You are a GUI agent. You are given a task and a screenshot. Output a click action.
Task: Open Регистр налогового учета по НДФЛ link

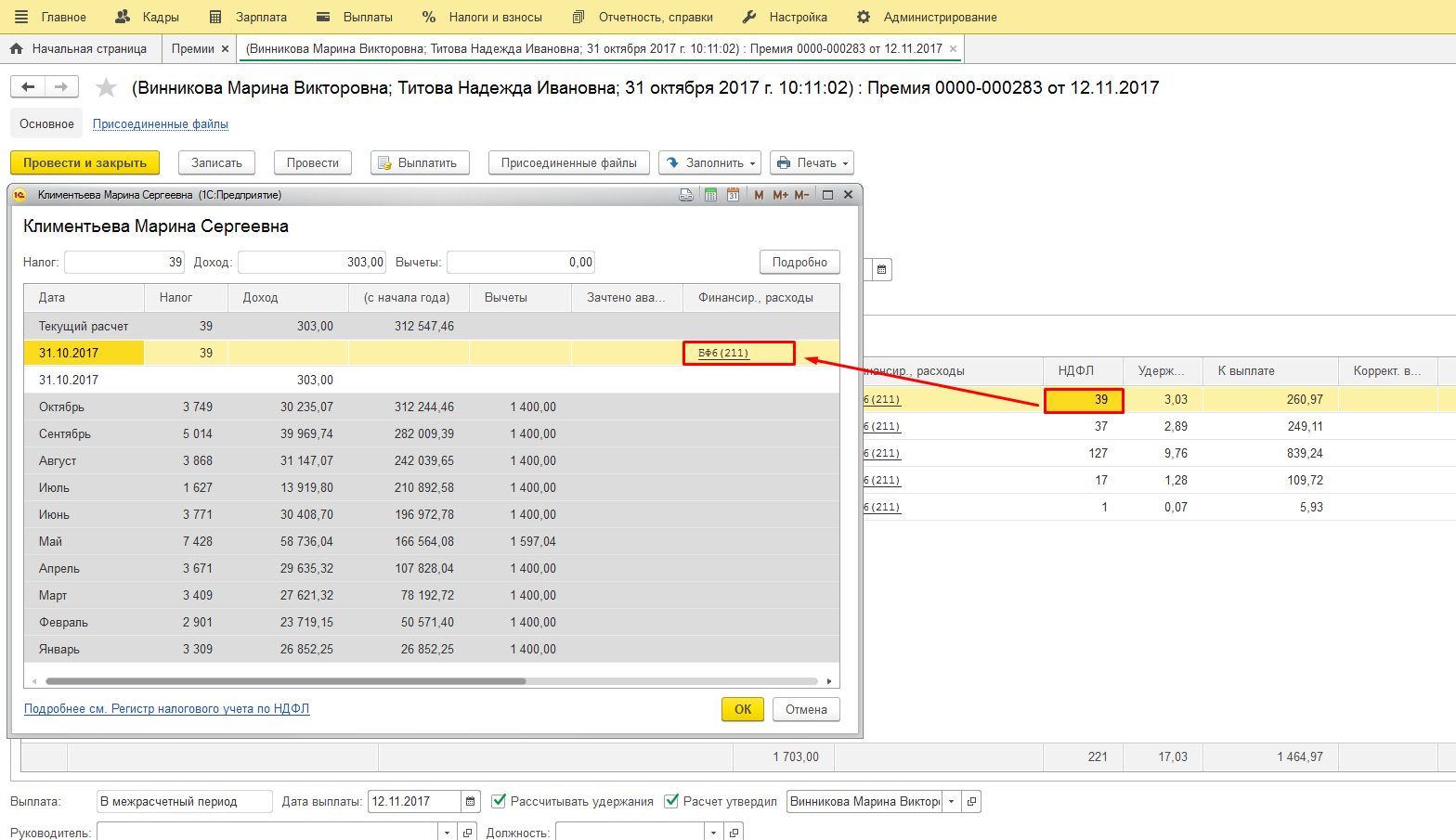166,708
